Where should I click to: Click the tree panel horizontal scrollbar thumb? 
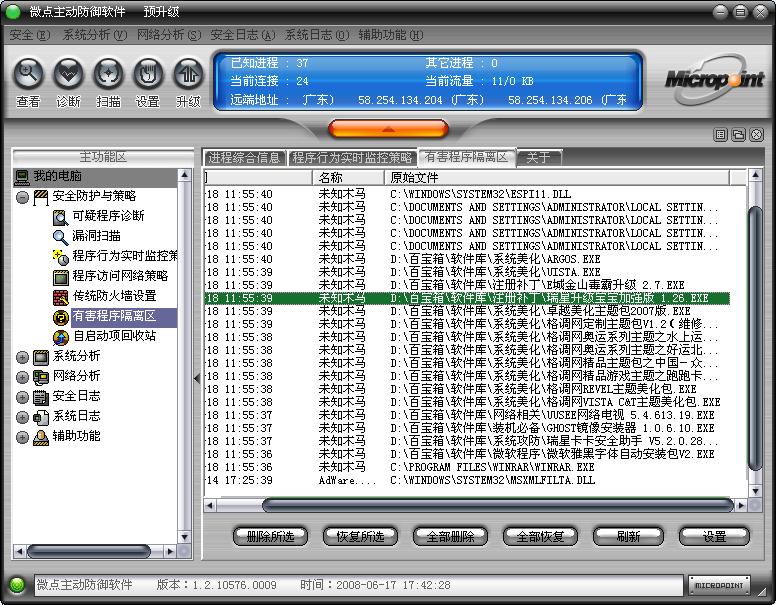point(89,551)
